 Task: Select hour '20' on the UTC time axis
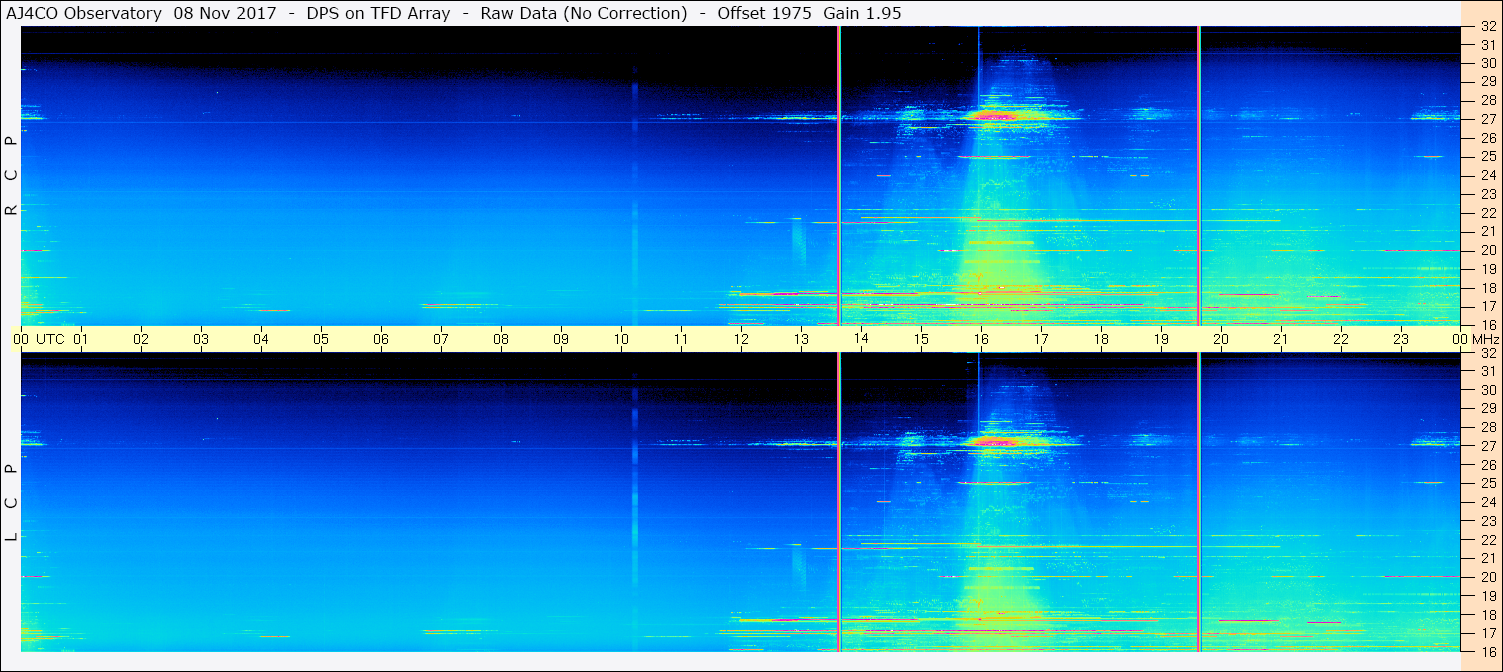point(1221,339)
